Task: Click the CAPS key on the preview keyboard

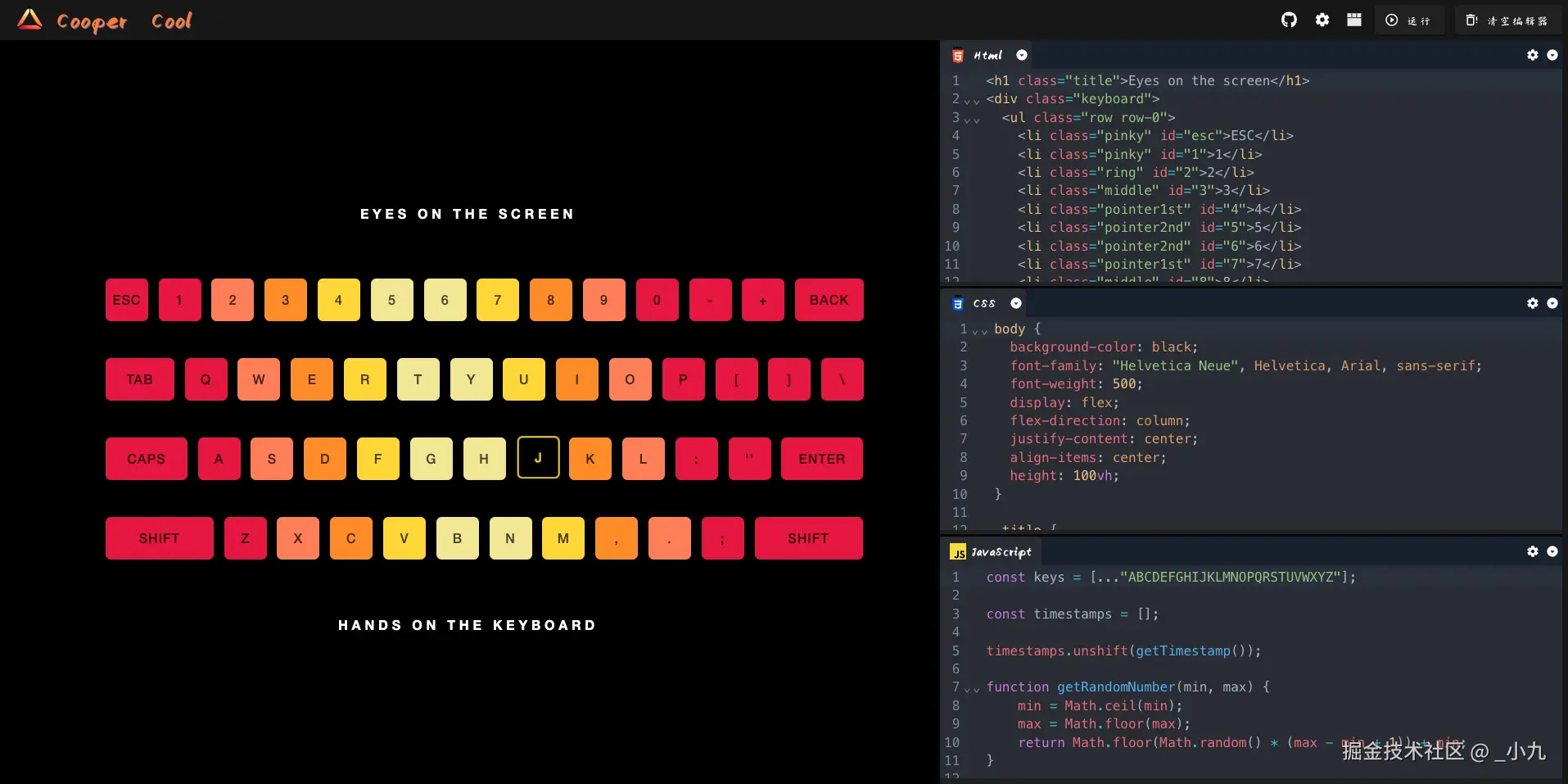Action: click(147, 459)
